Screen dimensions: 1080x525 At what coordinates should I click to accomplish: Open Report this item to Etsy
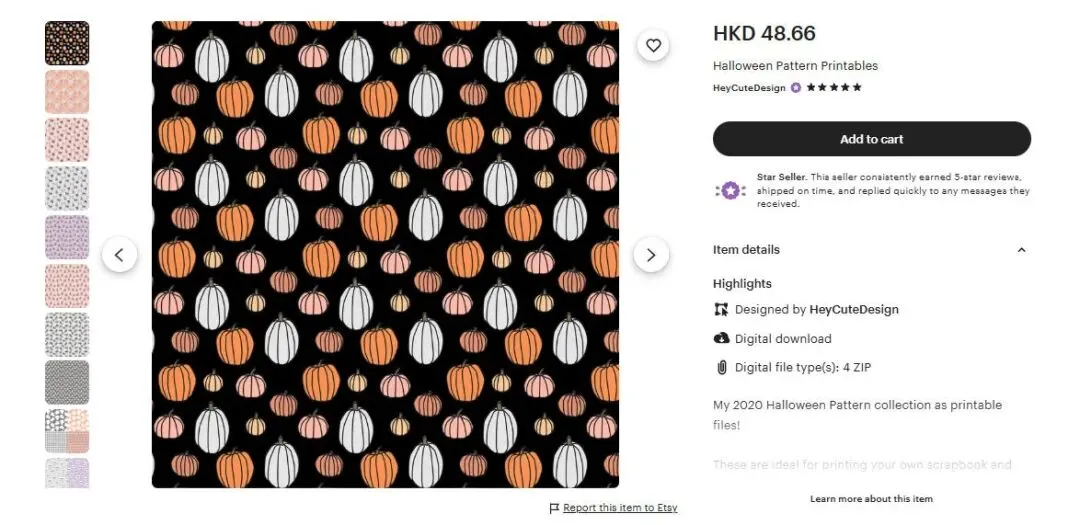click(620, 508)
